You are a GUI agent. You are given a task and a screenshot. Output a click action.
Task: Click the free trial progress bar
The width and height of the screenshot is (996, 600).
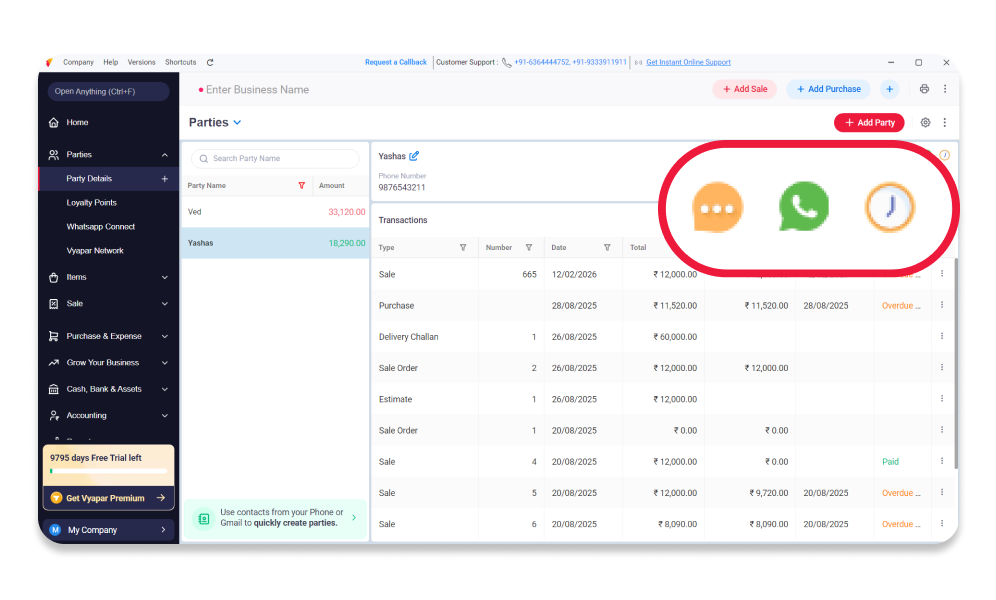(108, 471)
